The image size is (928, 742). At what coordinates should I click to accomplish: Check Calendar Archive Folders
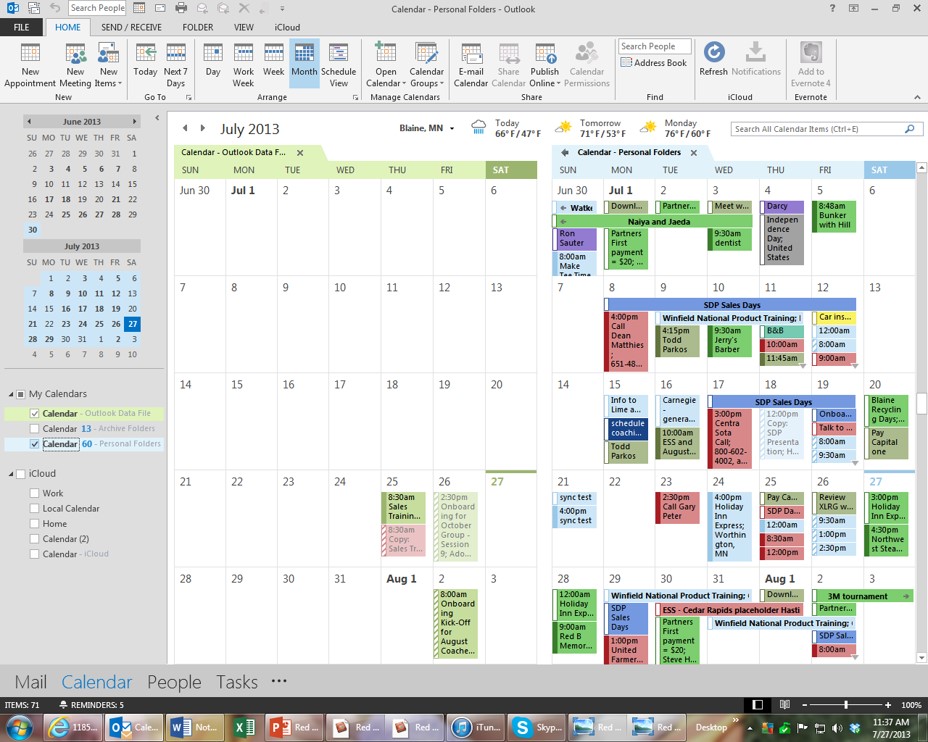pos(34,428)
